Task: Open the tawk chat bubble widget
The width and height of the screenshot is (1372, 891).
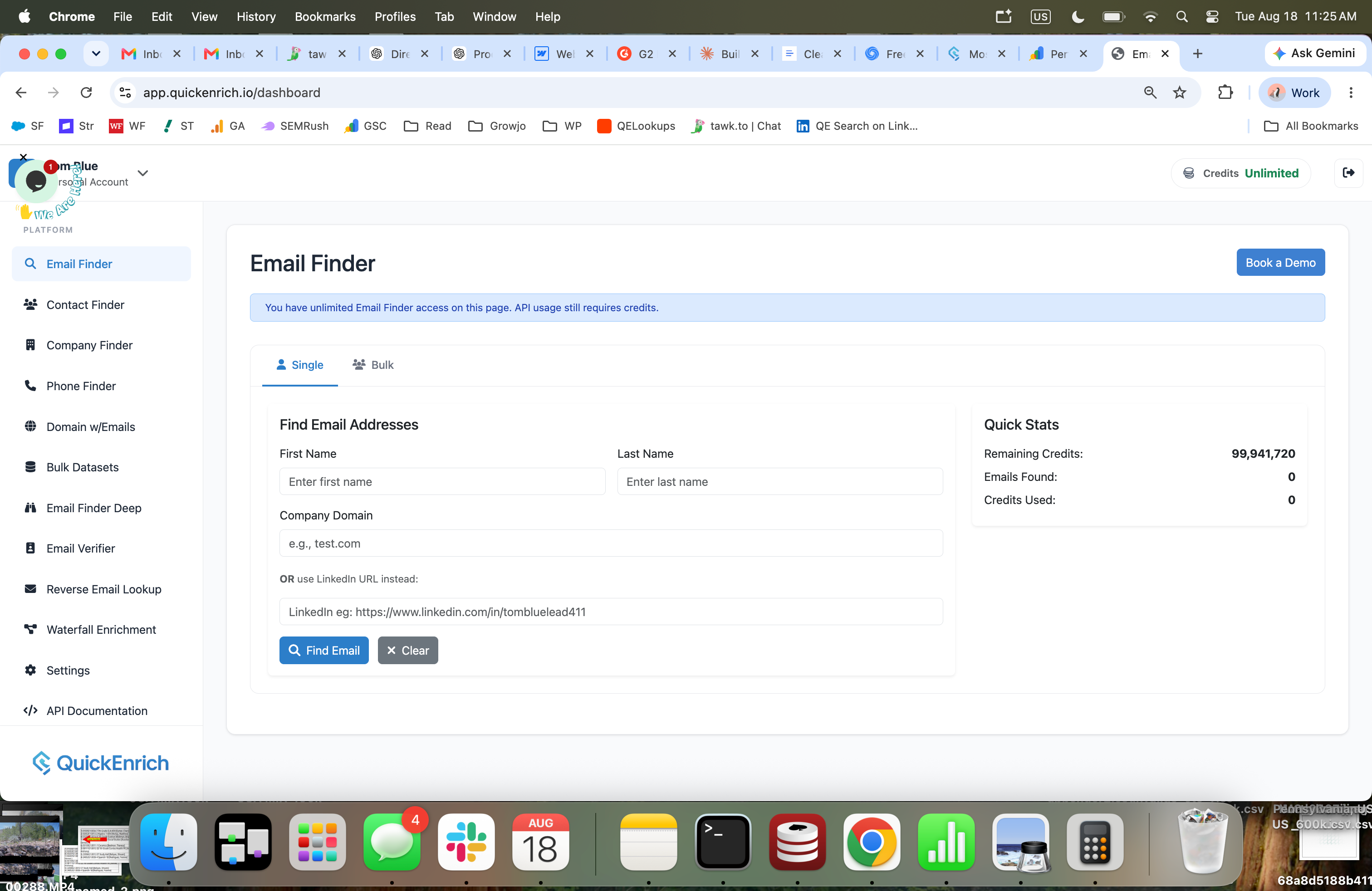Action: point(36,181)
